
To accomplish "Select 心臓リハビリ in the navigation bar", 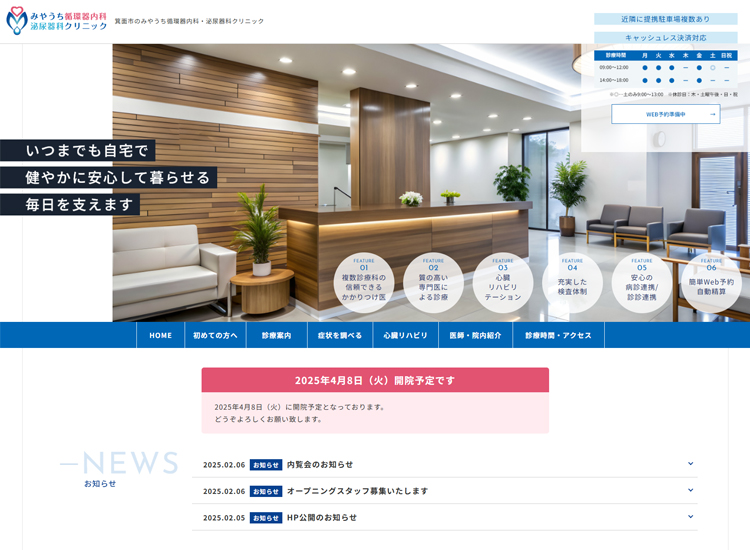I will [x=405, y=335].
